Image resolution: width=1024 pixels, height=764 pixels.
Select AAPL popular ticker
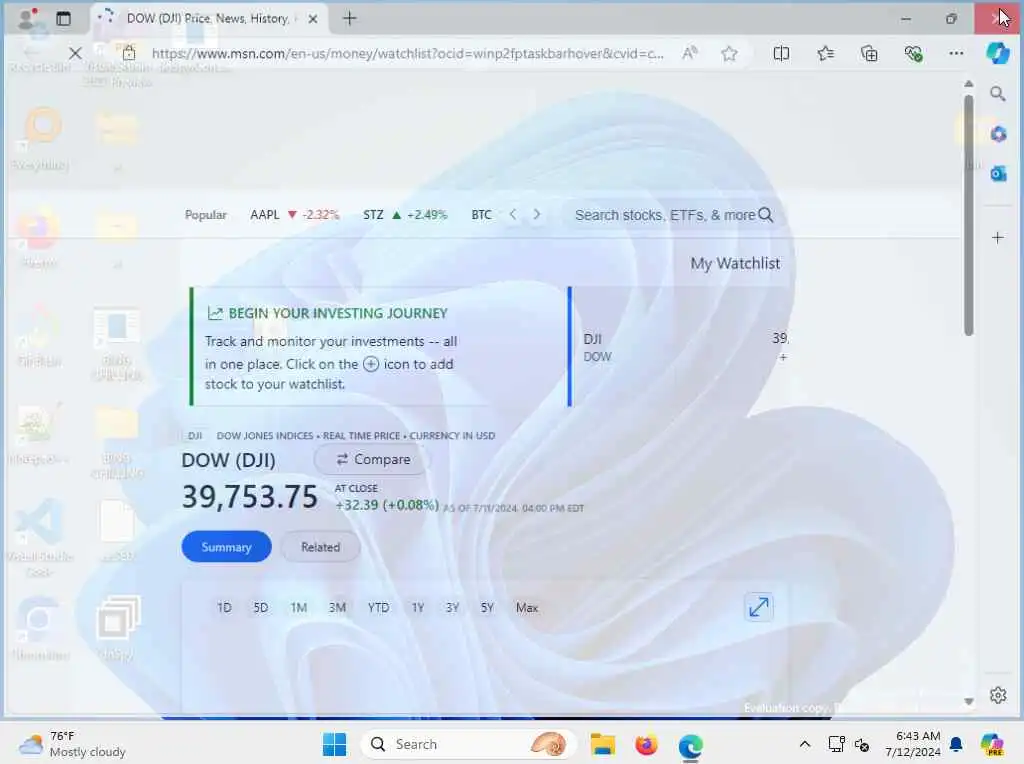[x=295, y=215]
